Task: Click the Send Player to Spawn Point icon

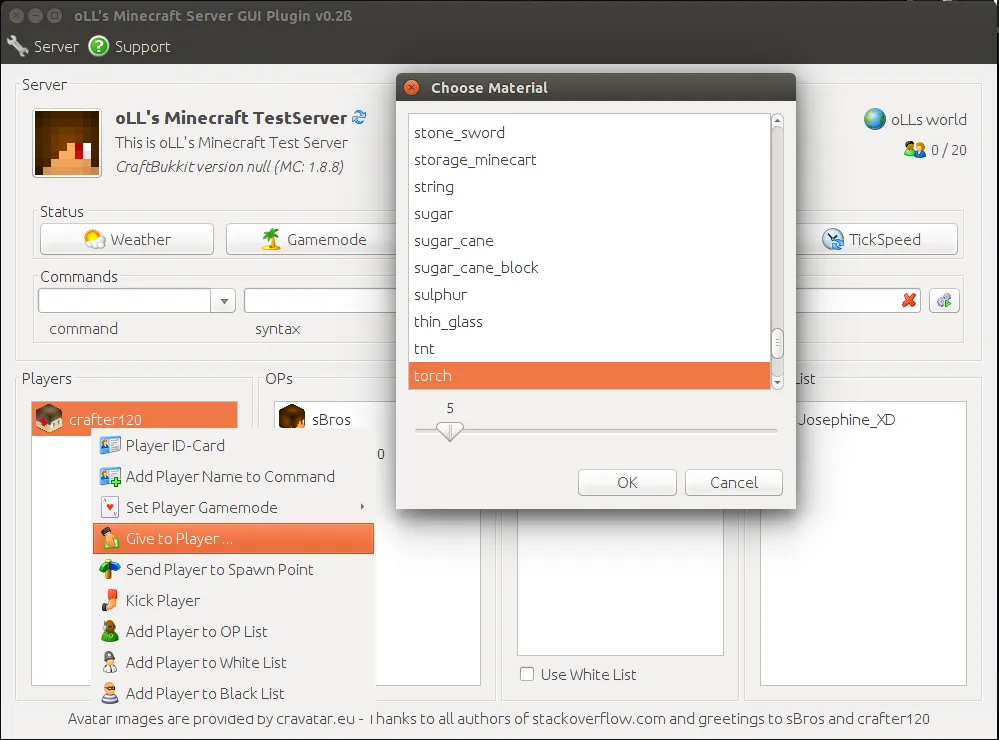Action: click(110, 569)
